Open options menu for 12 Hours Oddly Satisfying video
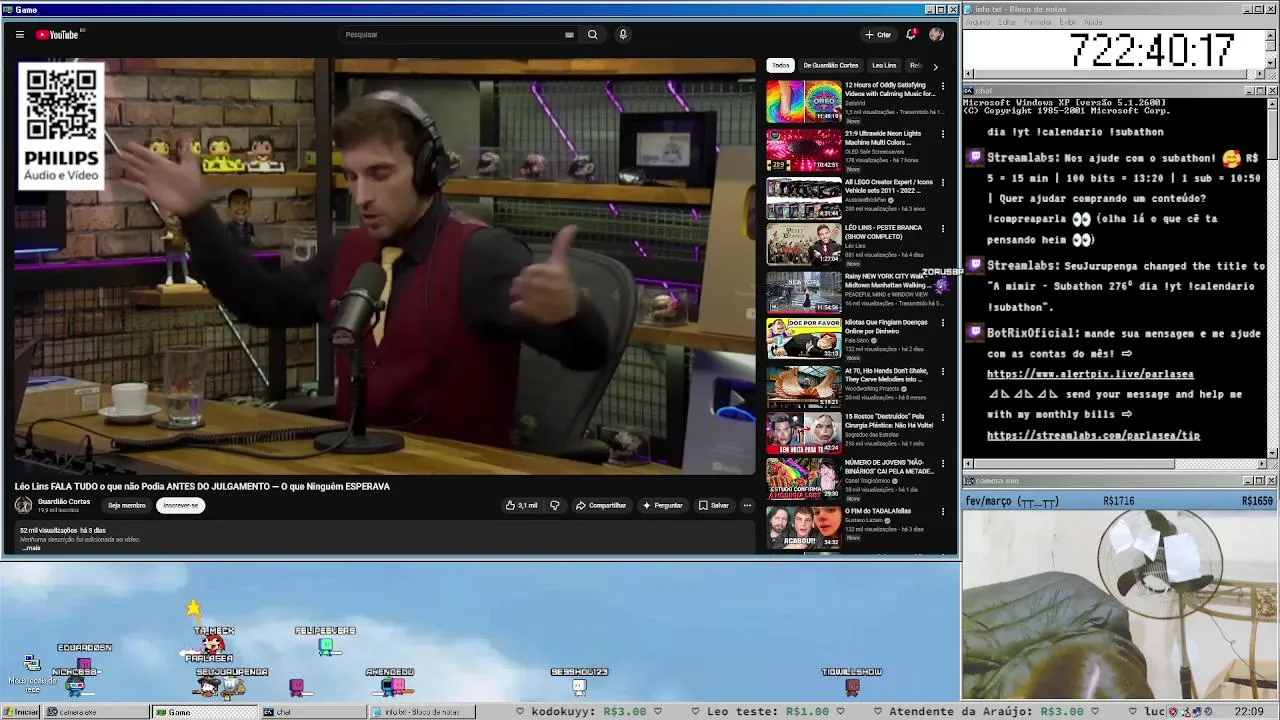 tap(942, 86)
